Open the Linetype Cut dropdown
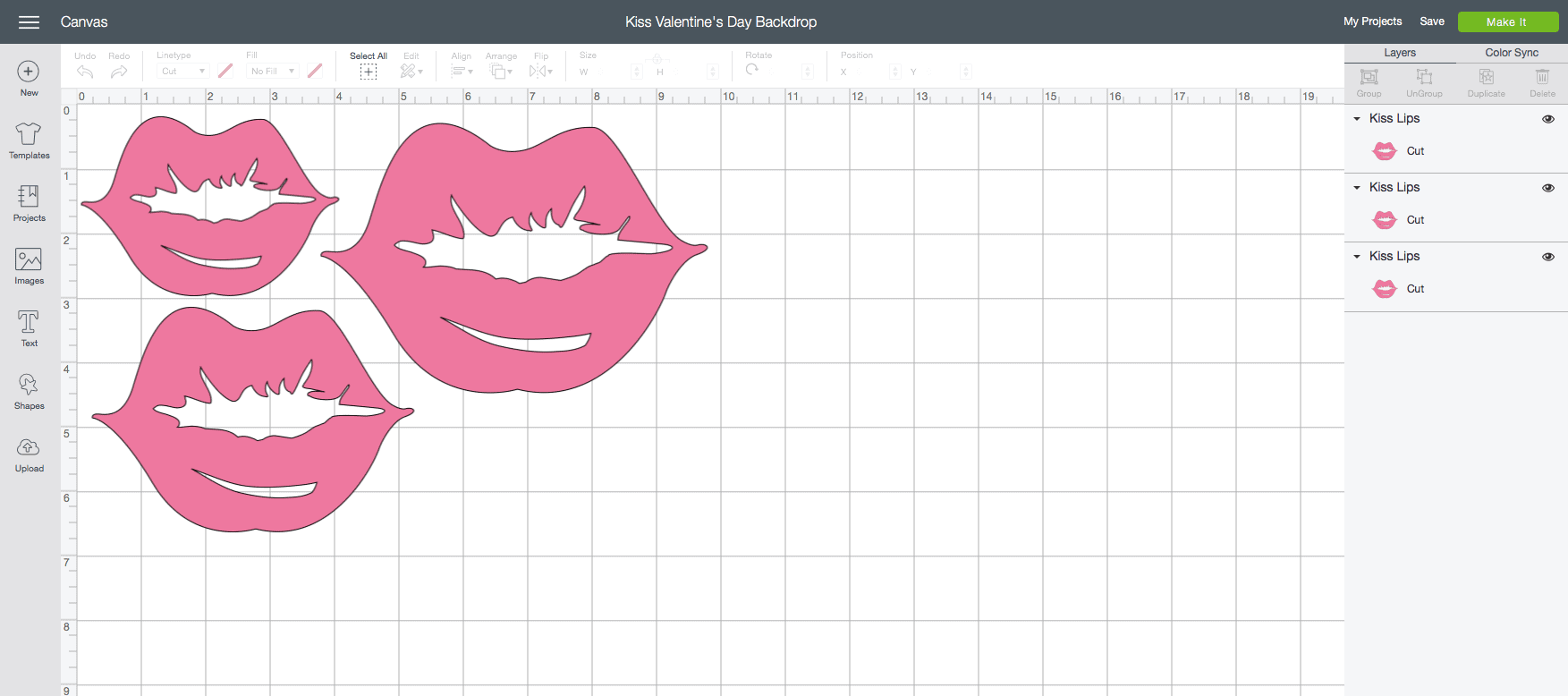The image size is (1568, 696). coord(182,72)
